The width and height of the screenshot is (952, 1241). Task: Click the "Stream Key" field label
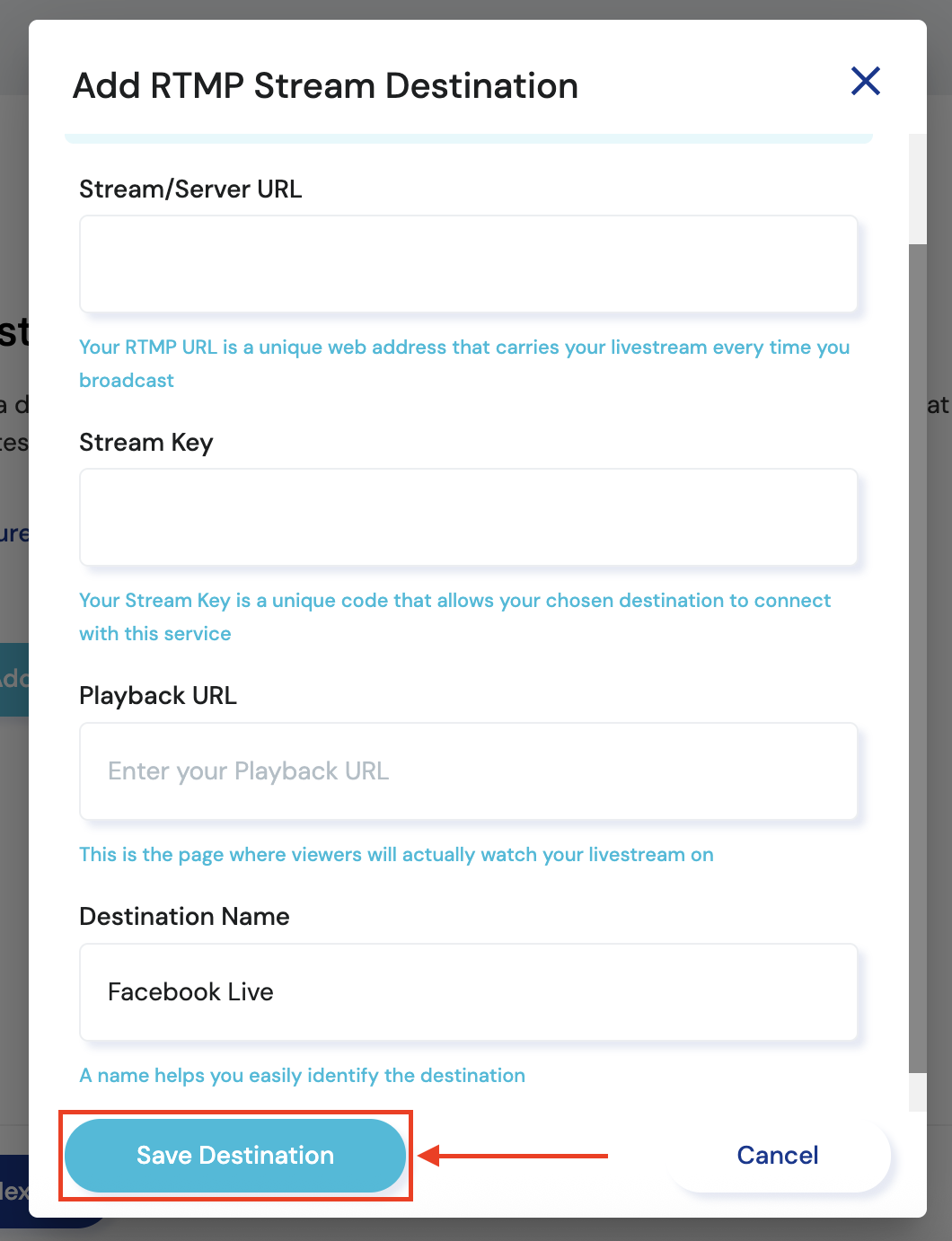(145, 443)
